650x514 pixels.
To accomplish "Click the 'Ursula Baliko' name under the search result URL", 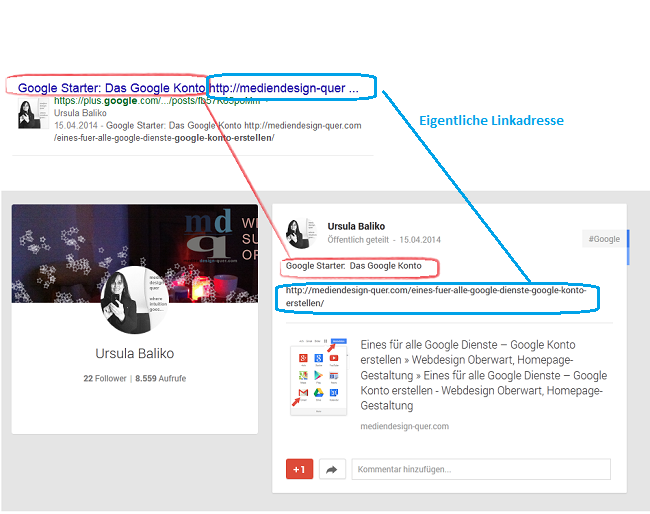I will tap(80, 113).
